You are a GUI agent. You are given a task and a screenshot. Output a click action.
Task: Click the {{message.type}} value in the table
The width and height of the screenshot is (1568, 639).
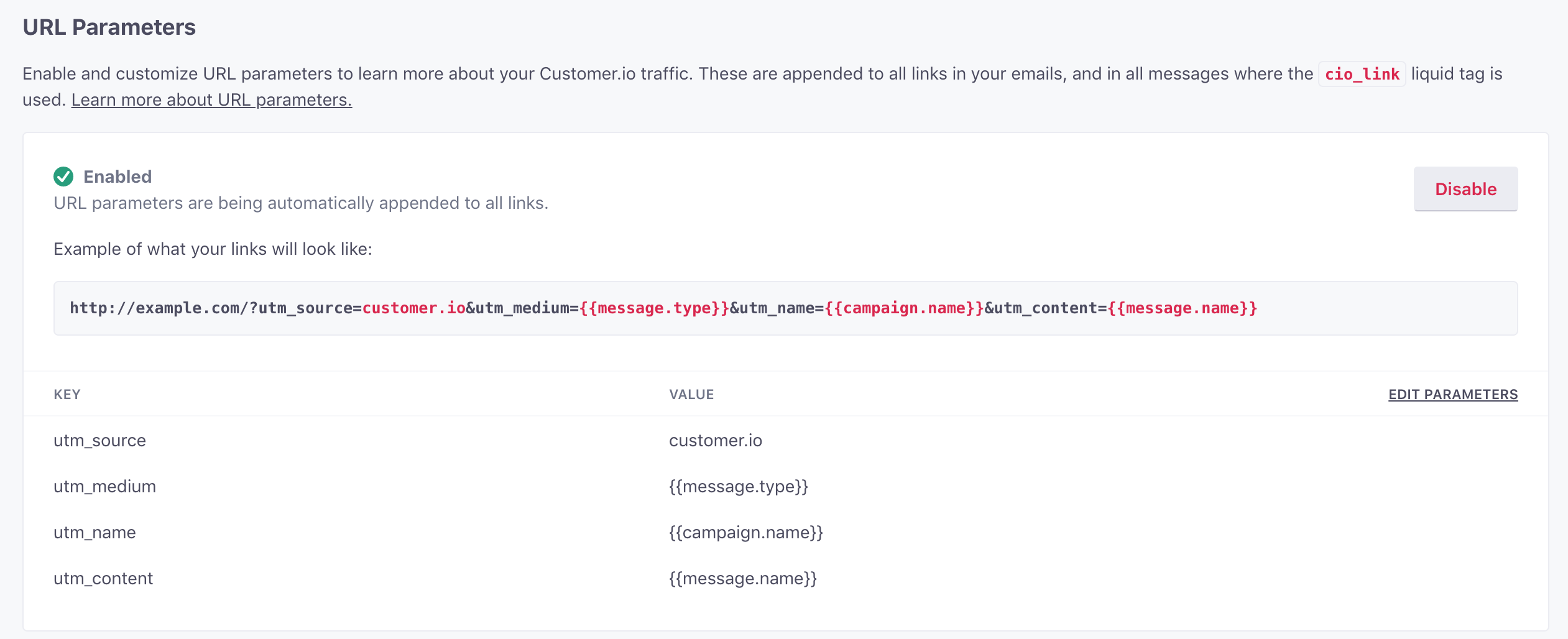738,487
